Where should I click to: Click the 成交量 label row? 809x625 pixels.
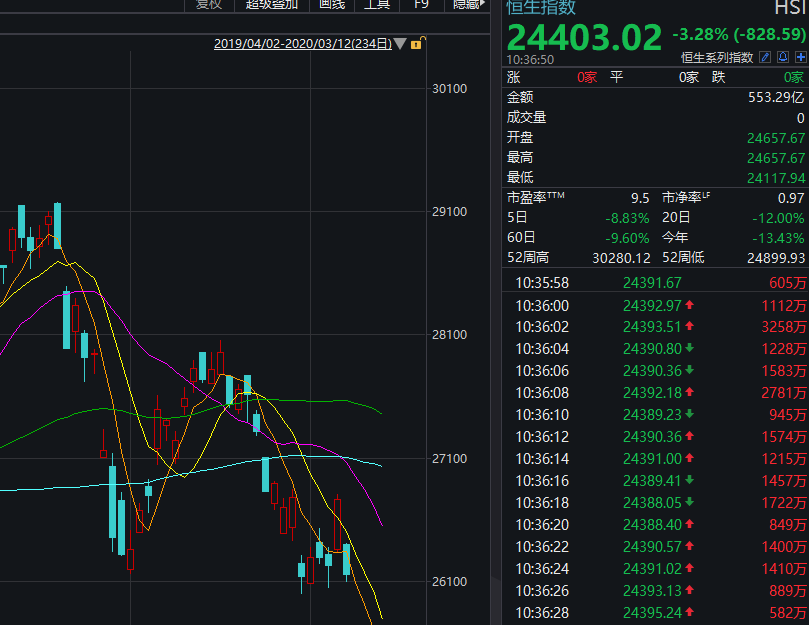[x=655, y=118]
